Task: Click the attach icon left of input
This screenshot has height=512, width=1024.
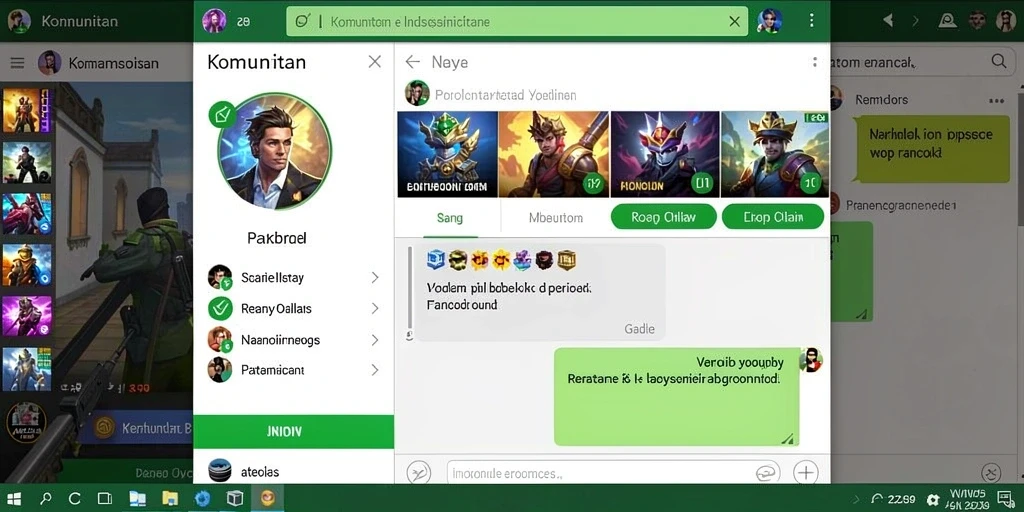Action: [x=418, y=472]
